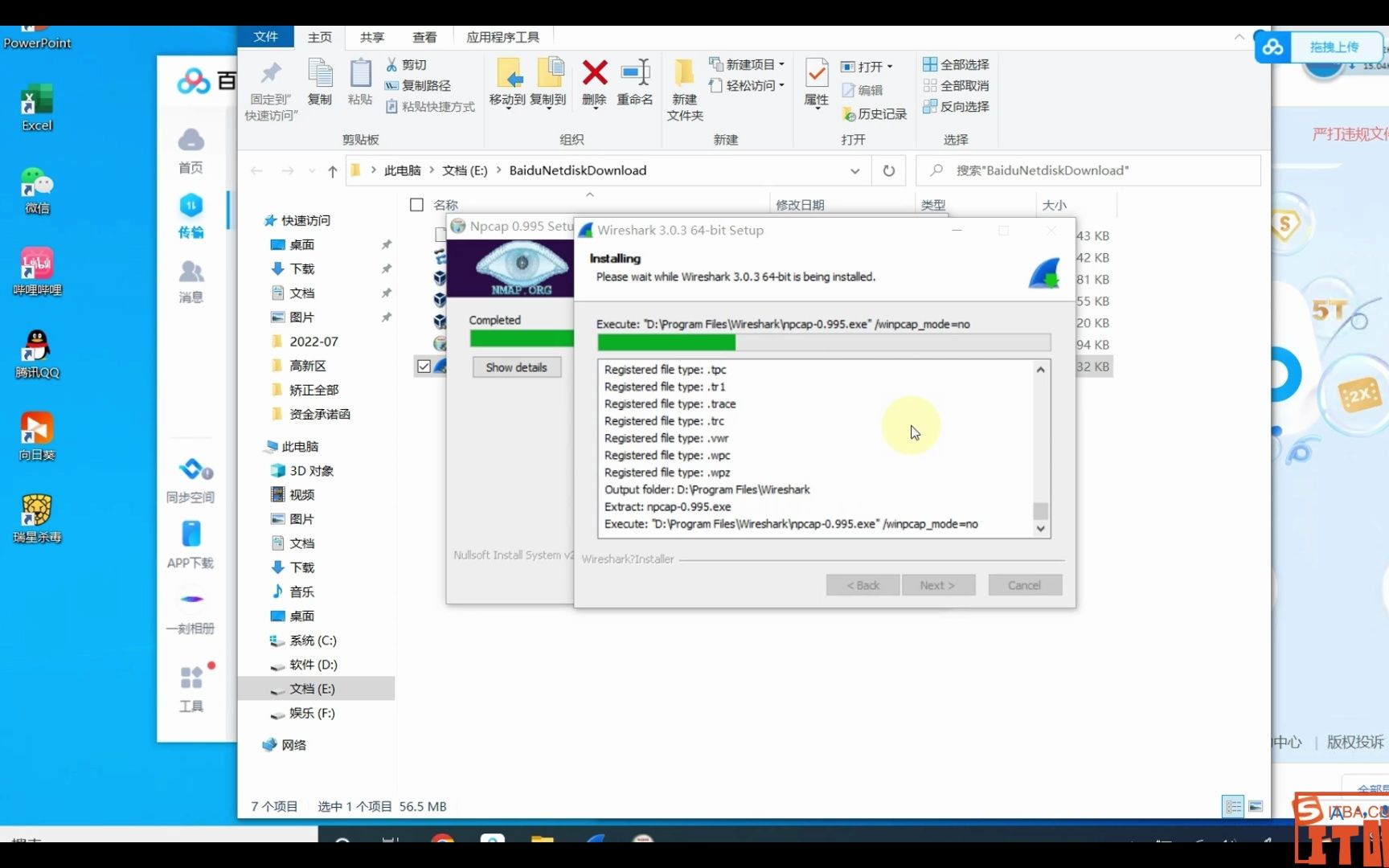Uncheck the selected 56.5 MB file's checkbox

[424, 366]
